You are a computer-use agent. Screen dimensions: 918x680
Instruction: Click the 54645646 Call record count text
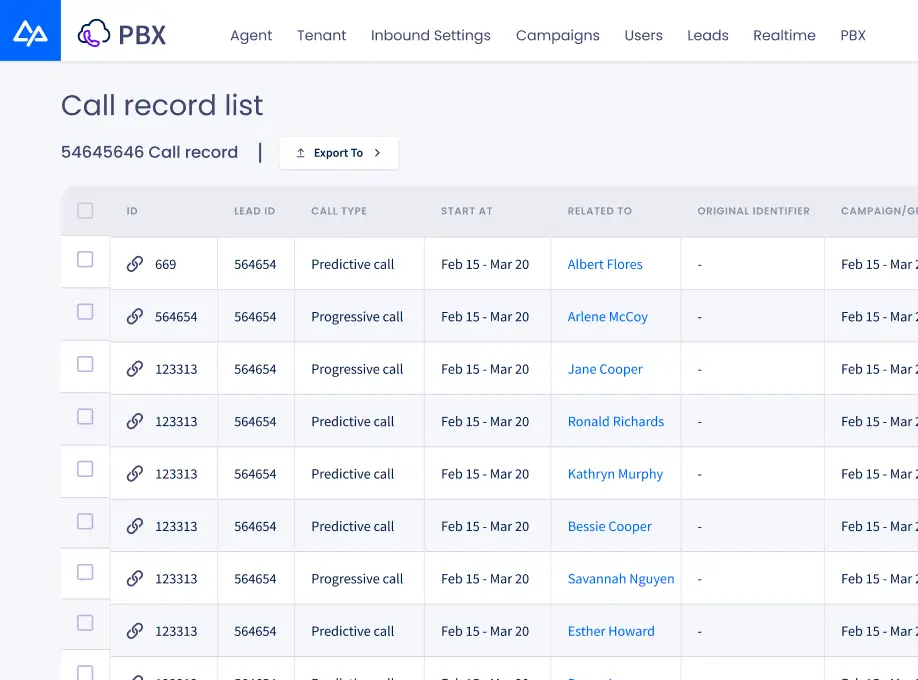pos(149,152)
